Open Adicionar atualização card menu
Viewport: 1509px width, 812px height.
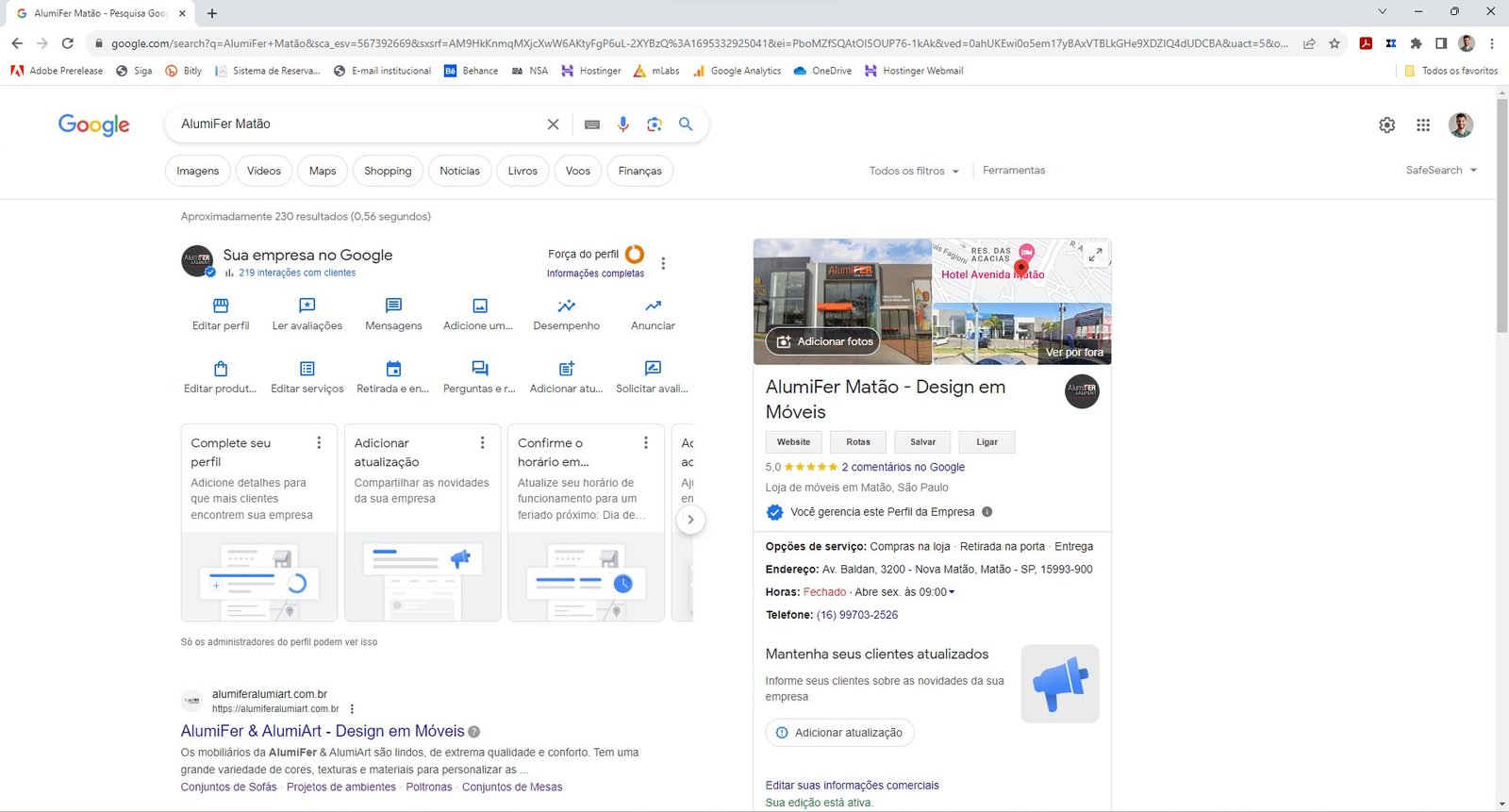coord(482,442)
